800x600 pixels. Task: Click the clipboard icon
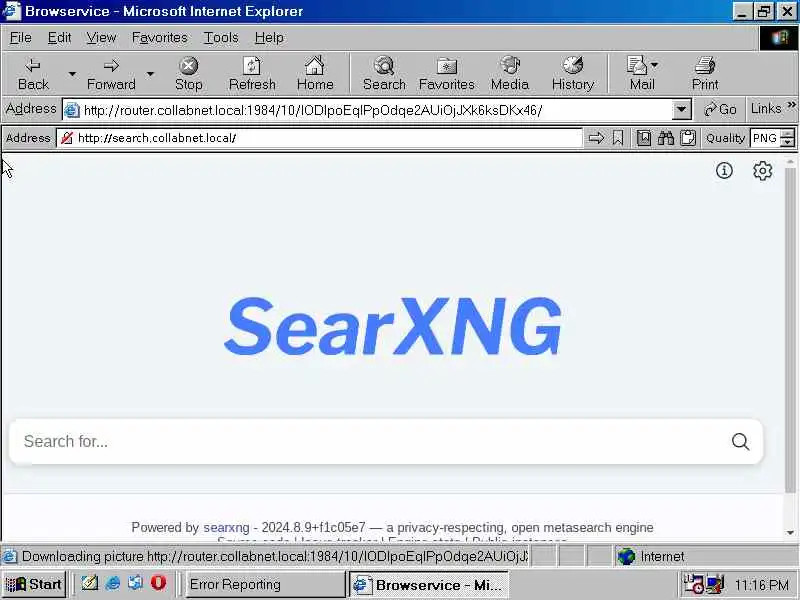[x=687, y=138]
